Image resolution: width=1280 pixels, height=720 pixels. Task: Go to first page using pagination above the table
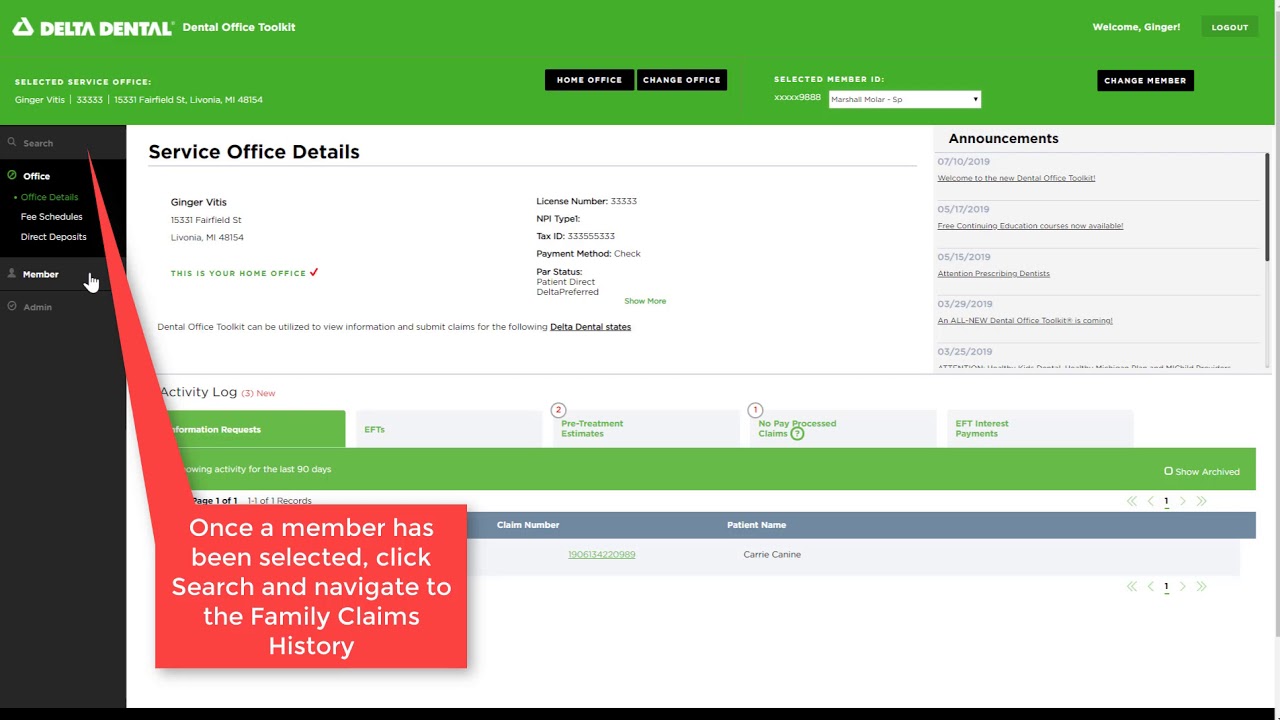[x=1132, y=501]
